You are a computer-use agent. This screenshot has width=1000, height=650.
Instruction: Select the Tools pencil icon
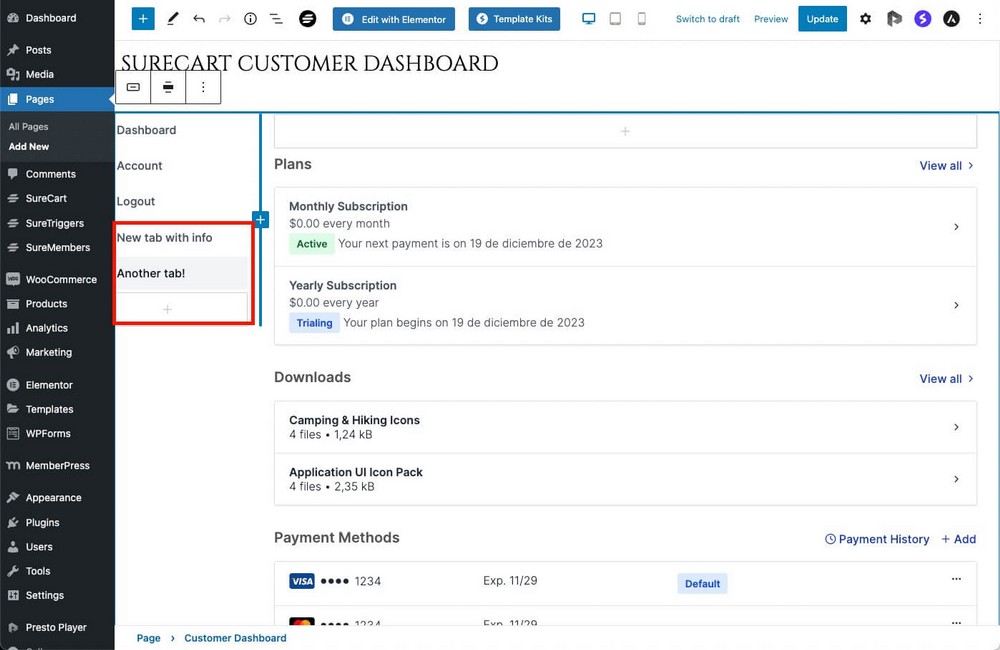172,19
